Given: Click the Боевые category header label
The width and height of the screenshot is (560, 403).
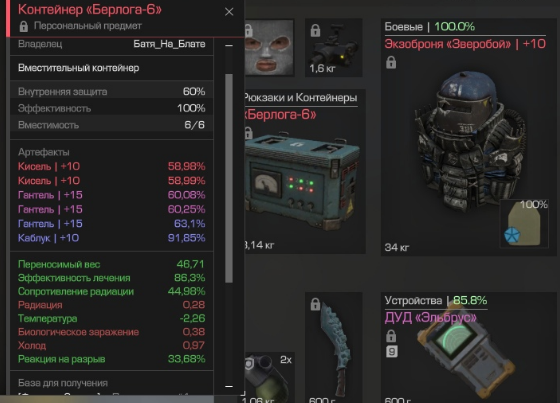Looking at the screenshot, I should pyautogui.click(x=404, y=26).
